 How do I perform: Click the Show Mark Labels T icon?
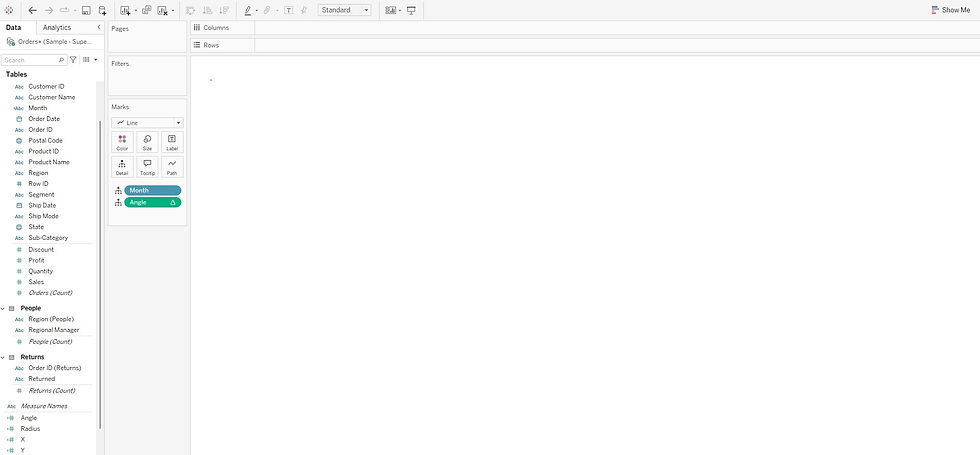coord(288,10)
